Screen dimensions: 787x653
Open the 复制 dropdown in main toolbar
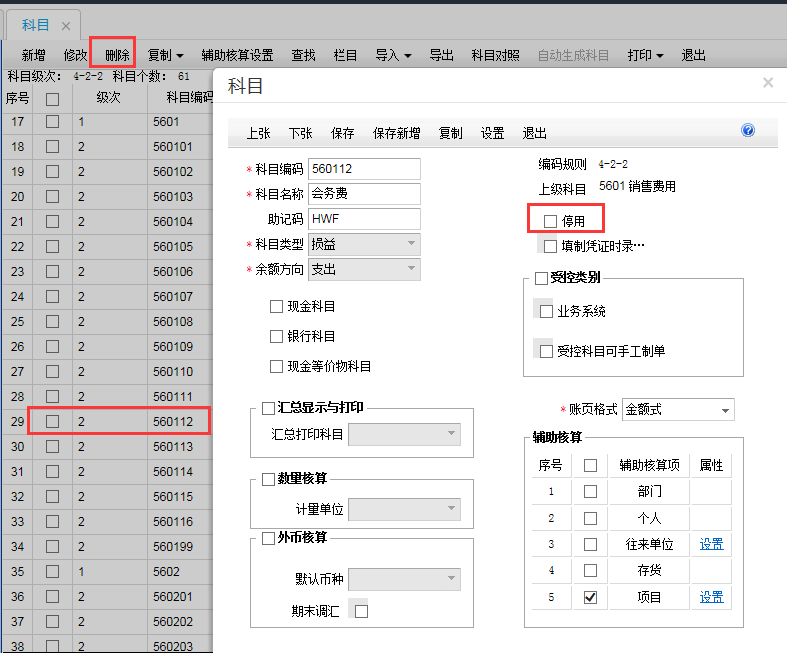pos(165,55)
